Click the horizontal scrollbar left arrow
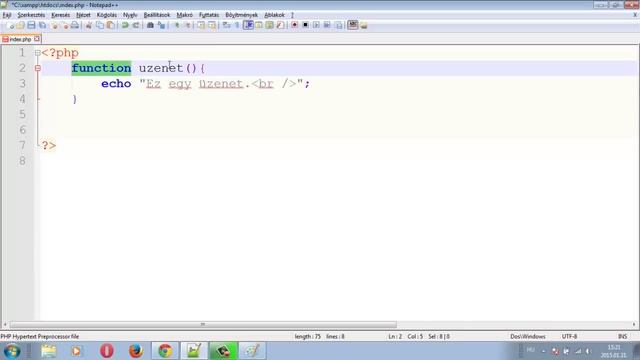 point(5,324)
